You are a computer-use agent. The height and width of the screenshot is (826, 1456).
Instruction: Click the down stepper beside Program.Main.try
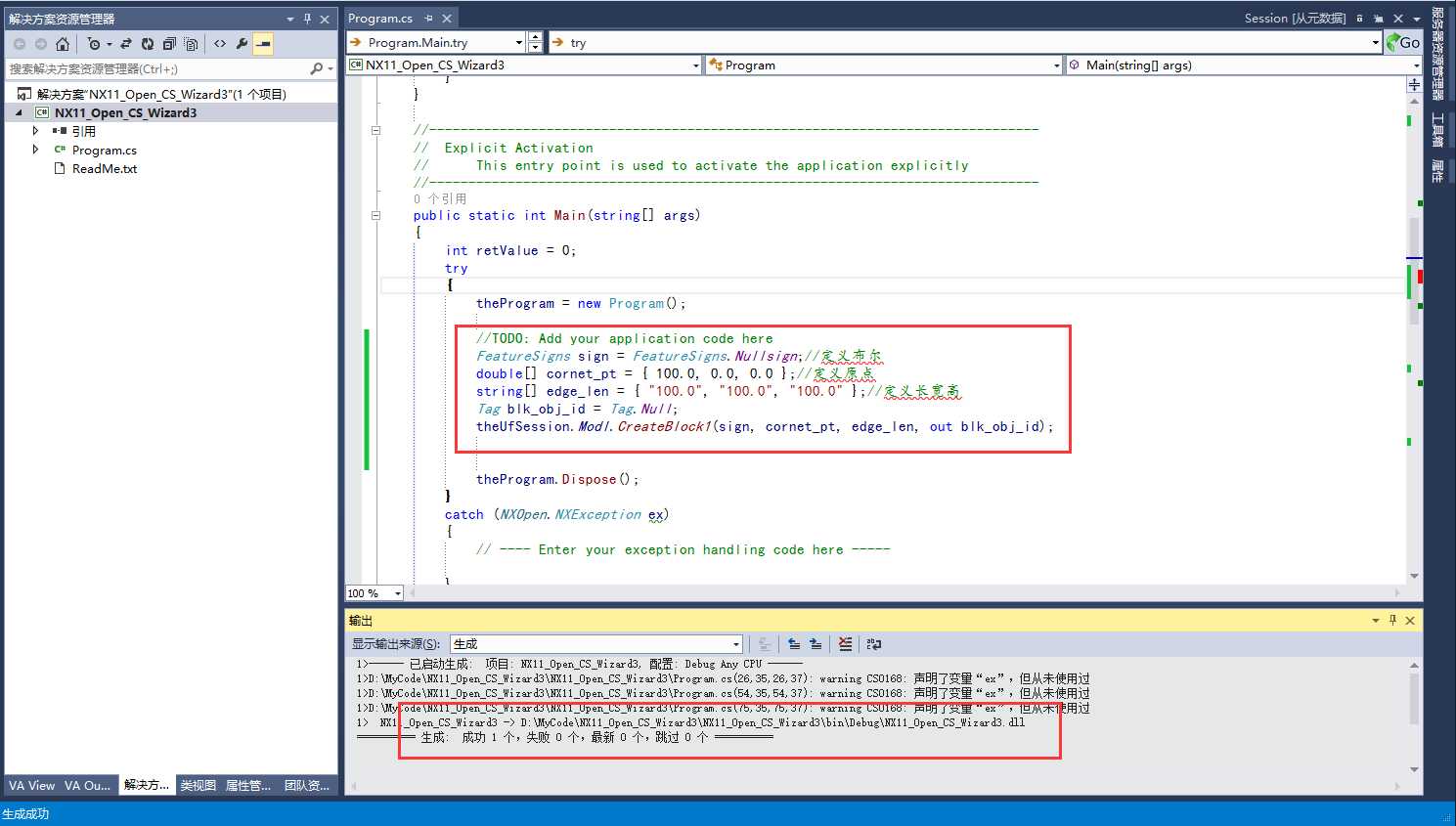pos(535,47)
